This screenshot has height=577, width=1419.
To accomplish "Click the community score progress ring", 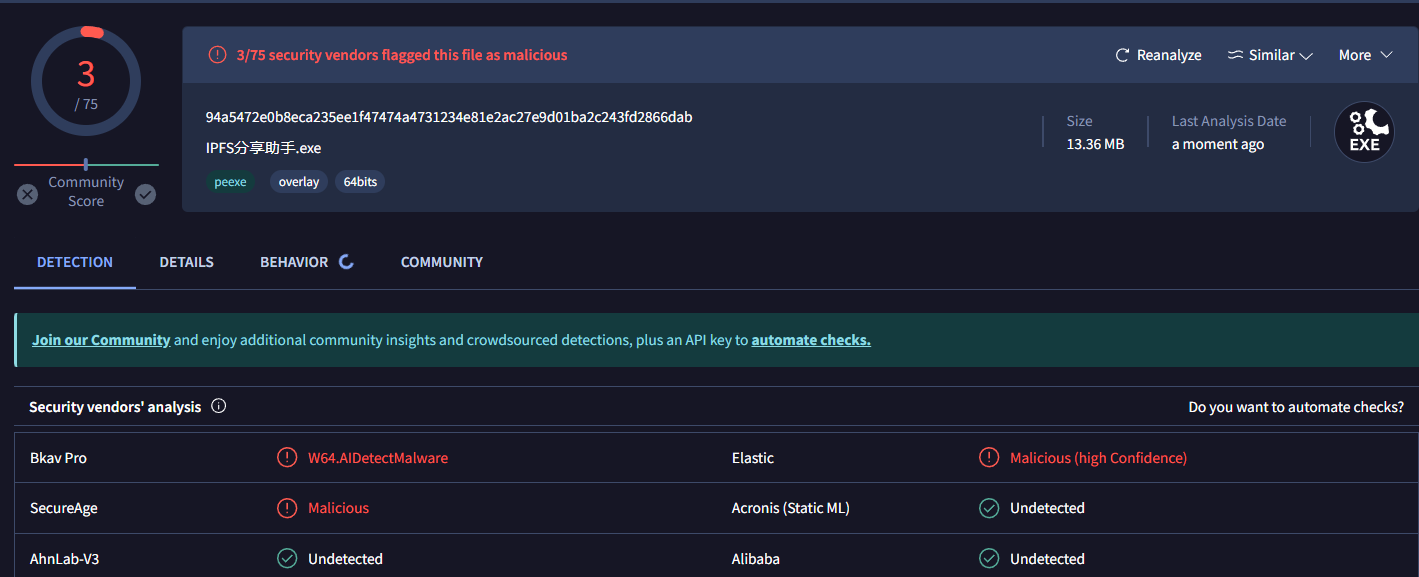I will (x=85, y=80).
